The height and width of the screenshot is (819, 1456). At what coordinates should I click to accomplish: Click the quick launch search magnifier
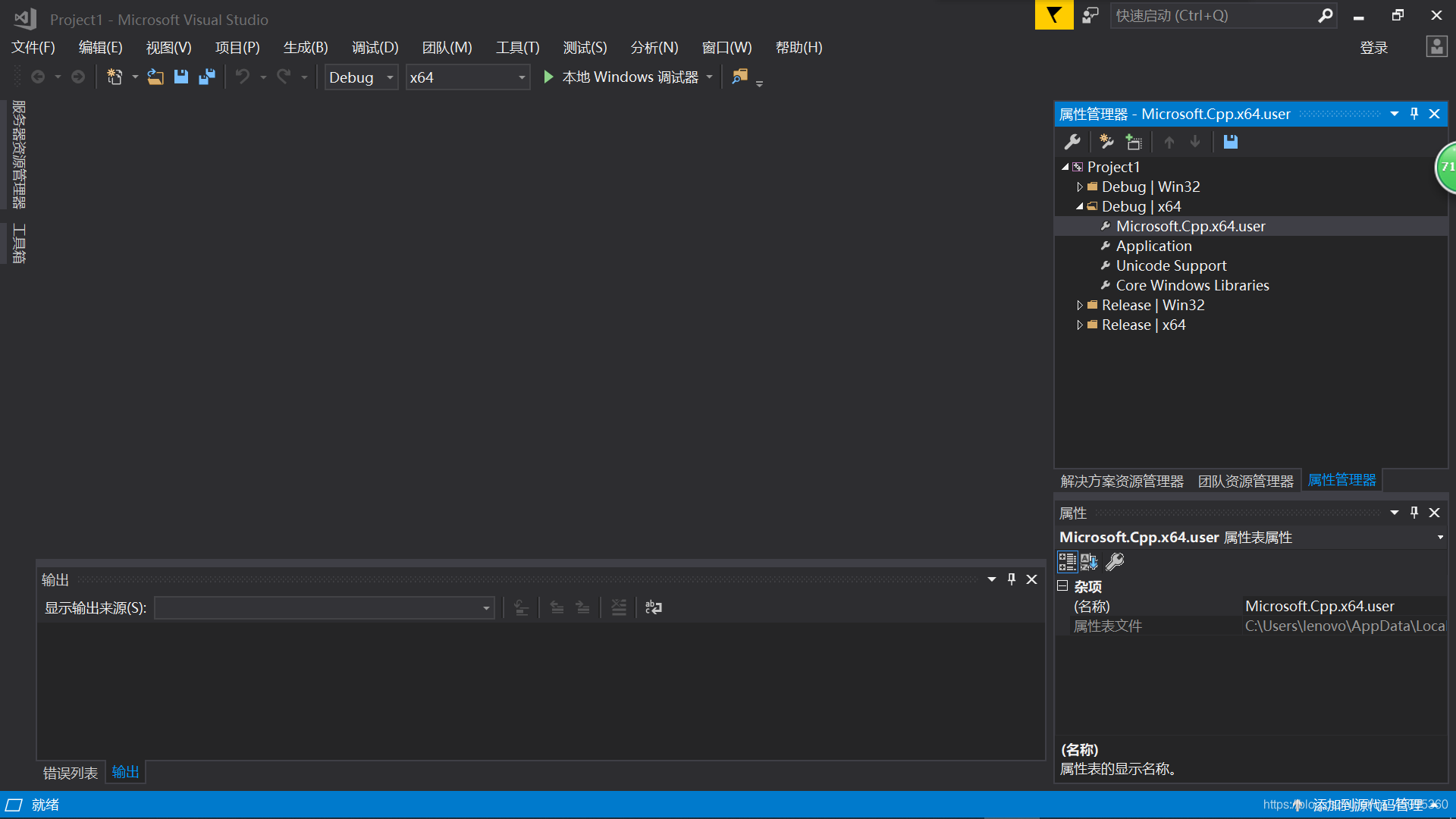pos(1325,15)
